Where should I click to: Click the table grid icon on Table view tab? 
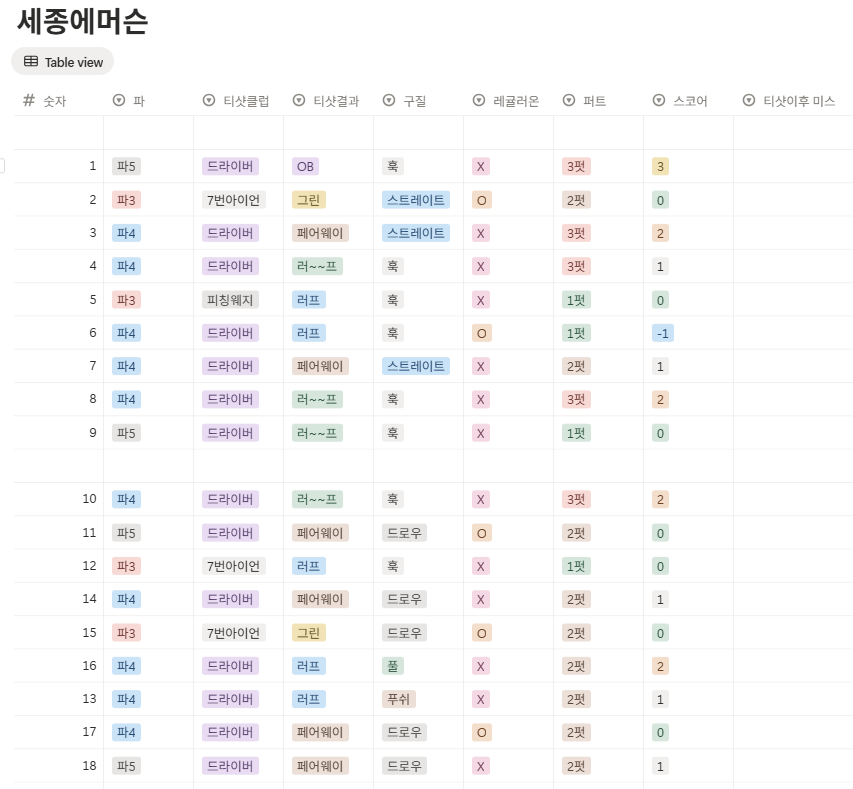31,61
